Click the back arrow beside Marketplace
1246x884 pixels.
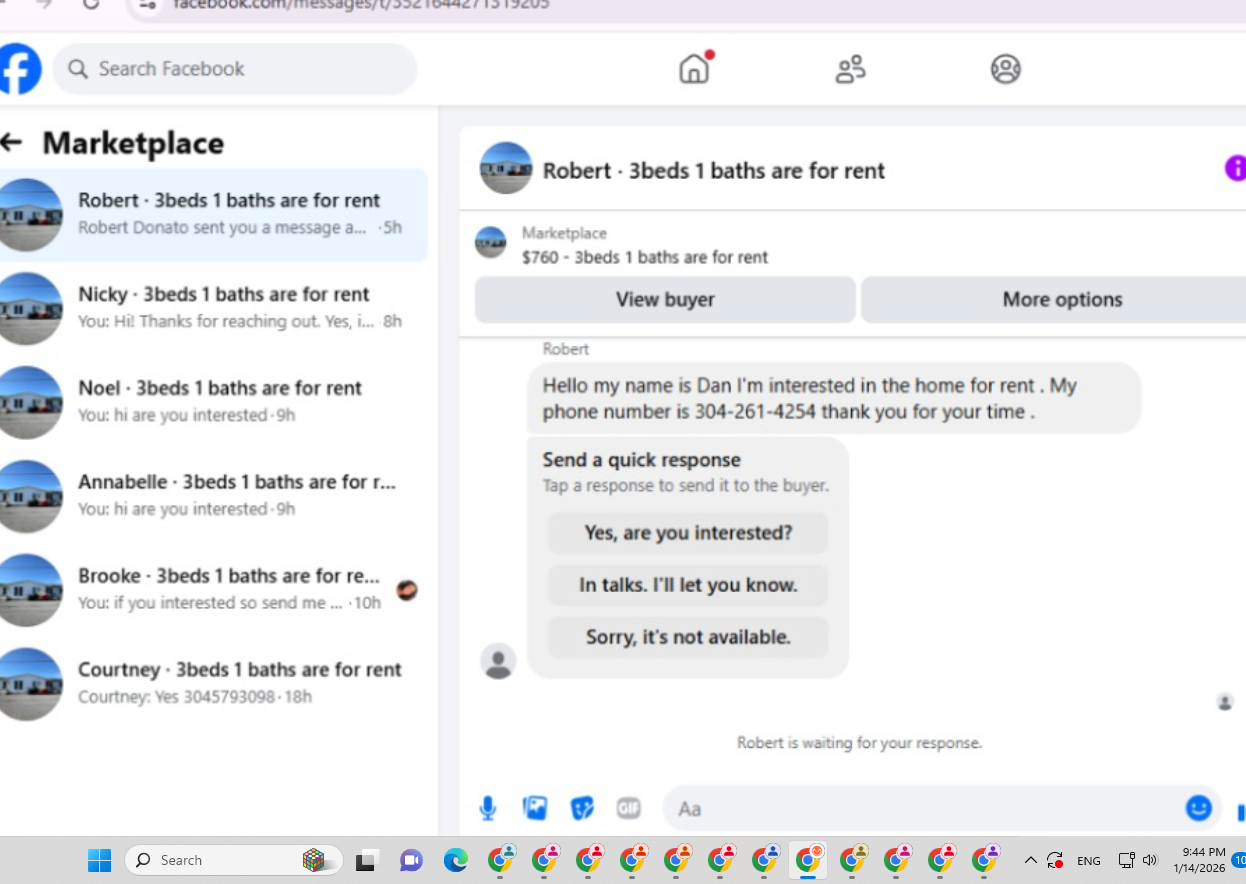[11, 142]
